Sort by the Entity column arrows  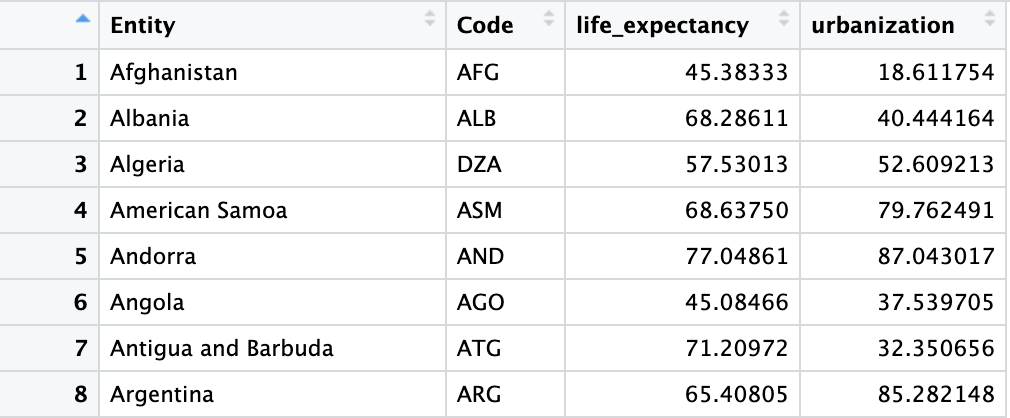(x=430, y=19)
